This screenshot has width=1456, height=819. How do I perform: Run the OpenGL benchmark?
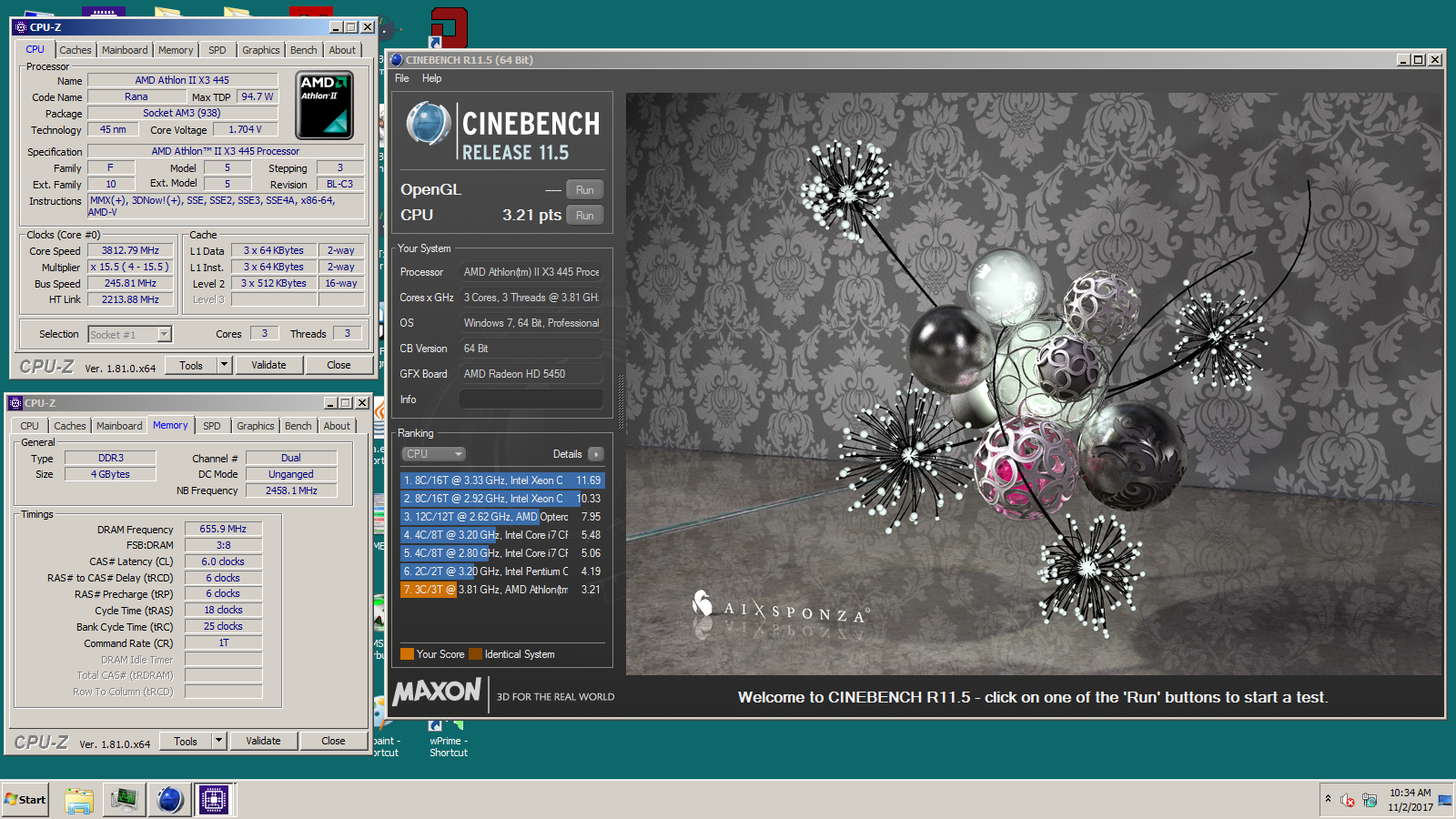(584, 190)
